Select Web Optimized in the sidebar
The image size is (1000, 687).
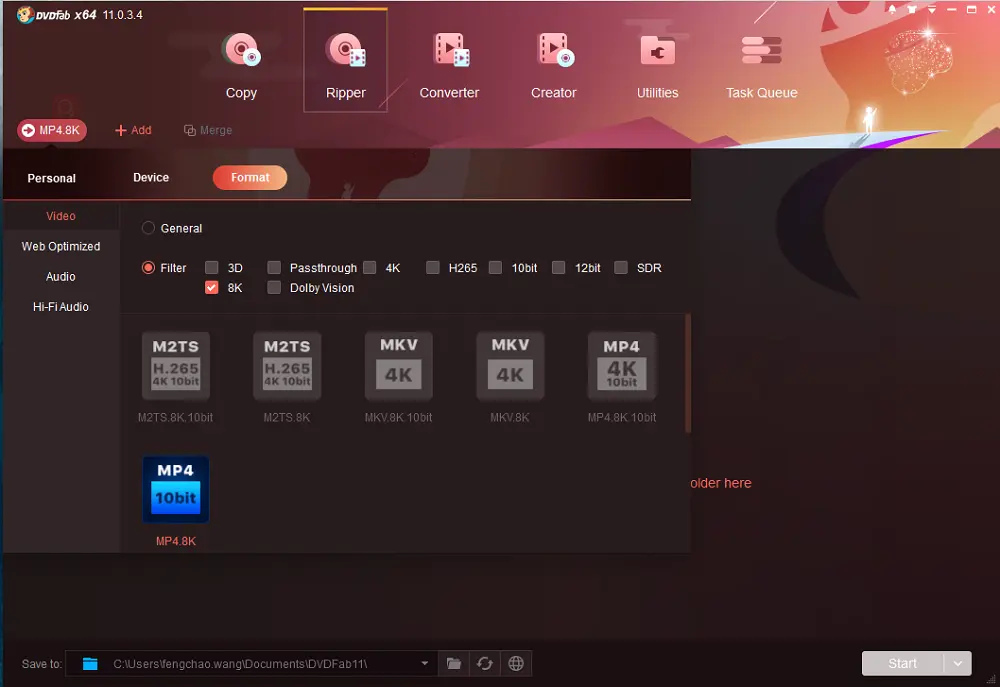click(x=61, y=246)
